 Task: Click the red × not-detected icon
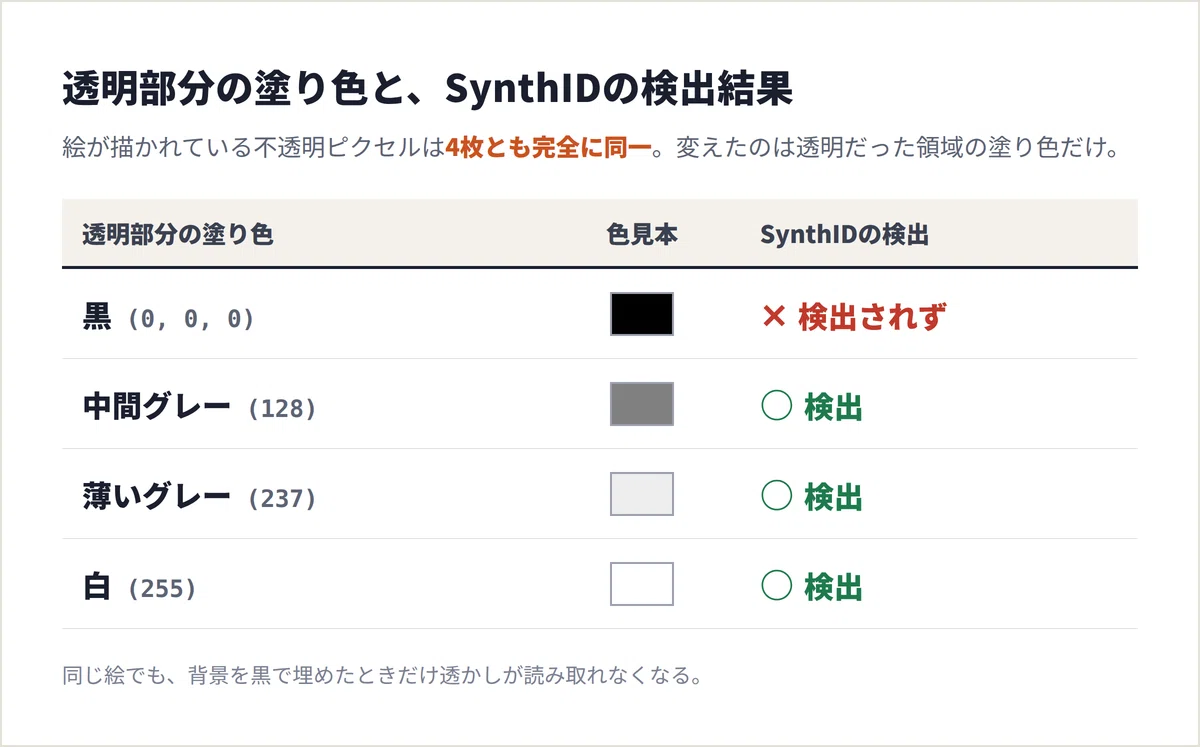[774, 318]
